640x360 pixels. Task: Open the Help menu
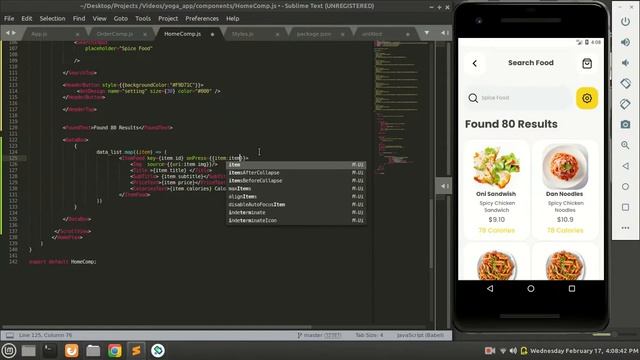(232, 18)
